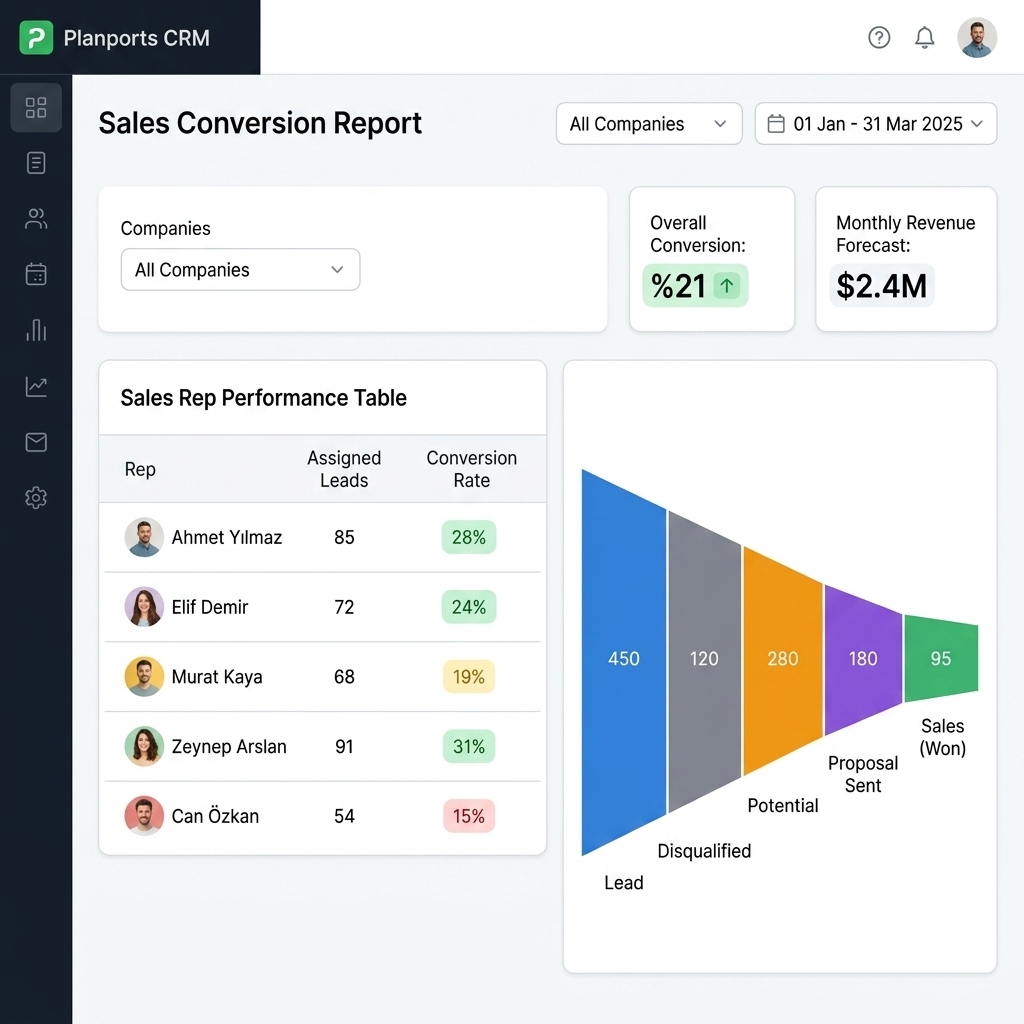This screenshot has width=1024, height=1024.
Task: Open the All Companies dropdown in header
Action: 648,123
